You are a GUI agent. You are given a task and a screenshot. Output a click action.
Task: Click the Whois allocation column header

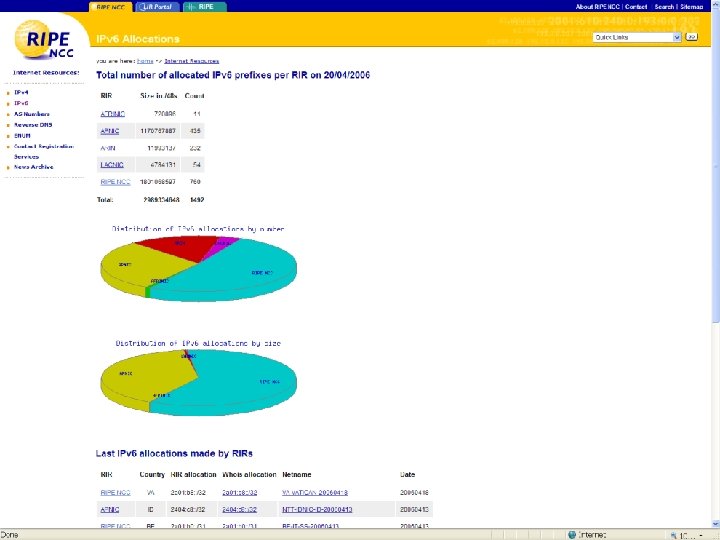(249, 474)
